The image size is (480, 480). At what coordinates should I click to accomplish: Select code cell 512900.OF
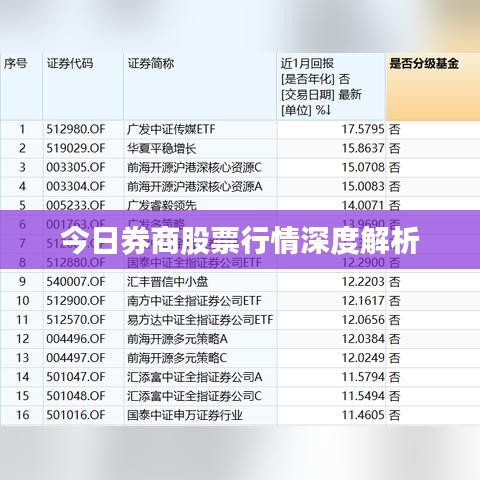click(76, 301)
